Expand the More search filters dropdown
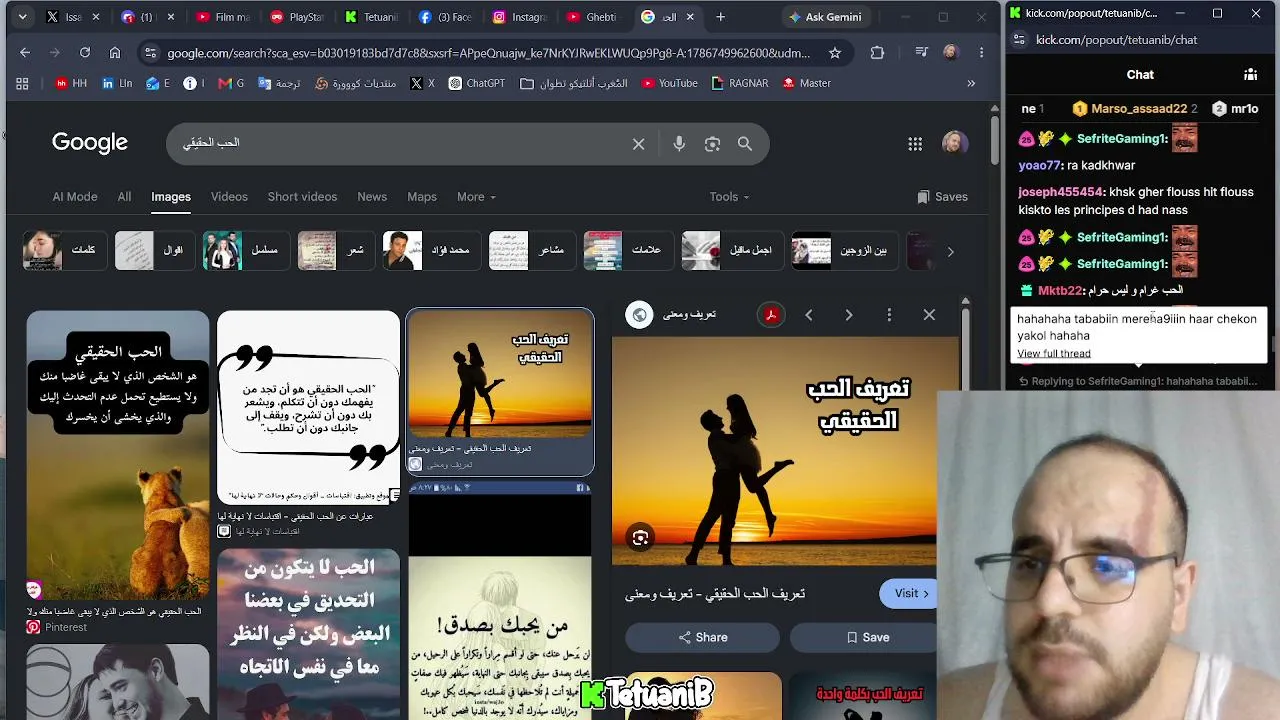 point(476,197)
